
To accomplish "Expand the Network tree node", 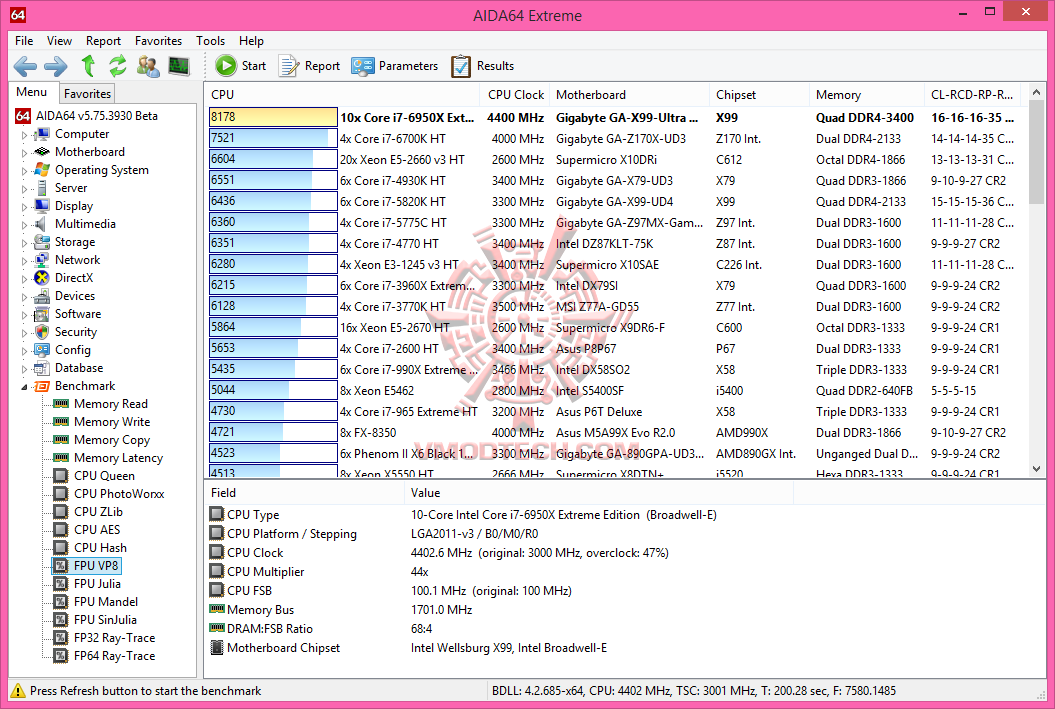I will tap(24, 260).
